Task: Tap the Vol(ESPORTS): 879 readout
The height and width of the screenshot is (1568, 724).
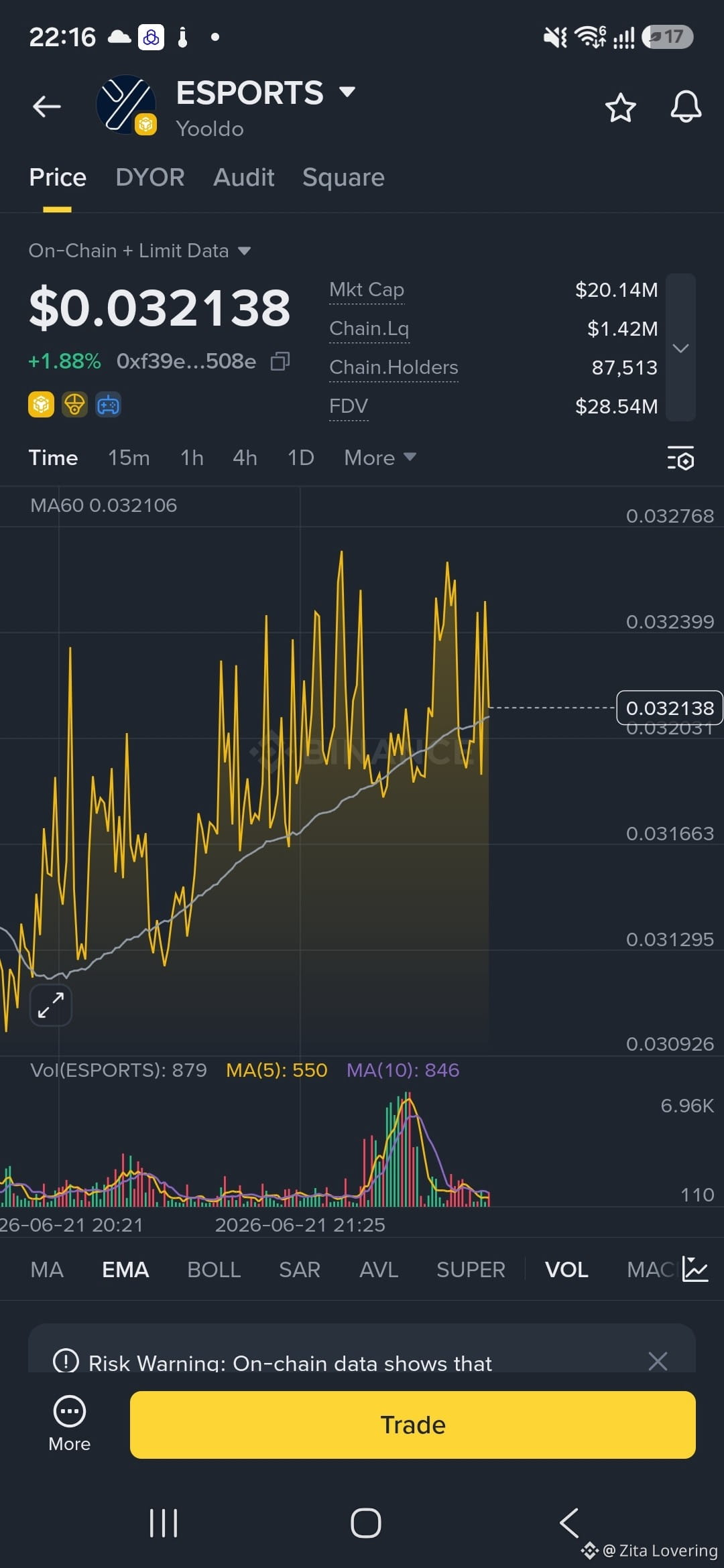Action: coord(119,1070)
